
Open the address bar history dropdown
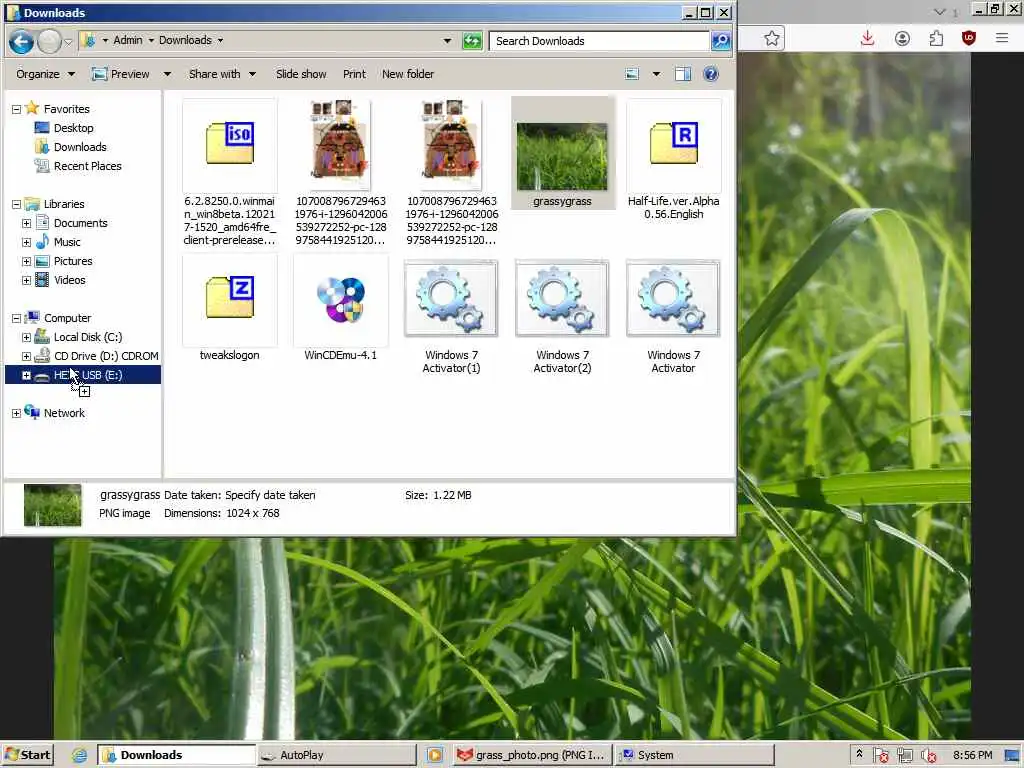click(x=447, y=40)
